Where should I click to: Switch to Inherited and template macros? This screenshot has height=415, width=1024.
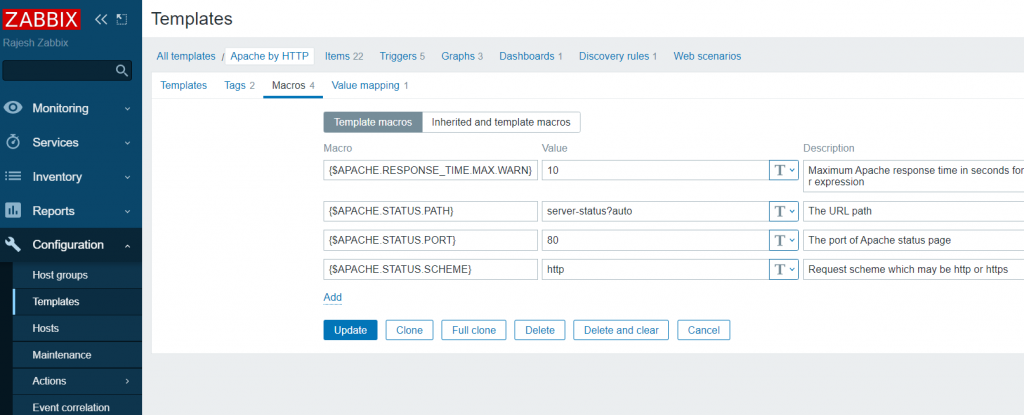coord(501,122)
